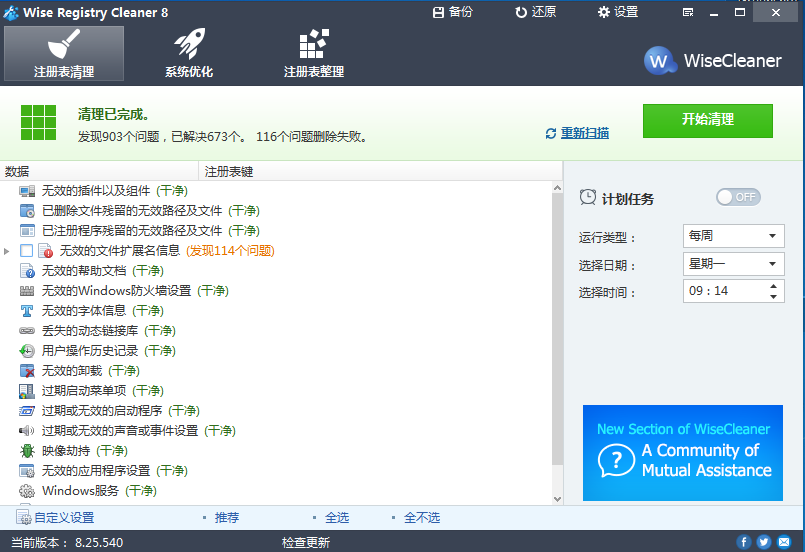Click the 当前版本 8.25.540 text
The image size is (805, 552).
tap(67, 543)
